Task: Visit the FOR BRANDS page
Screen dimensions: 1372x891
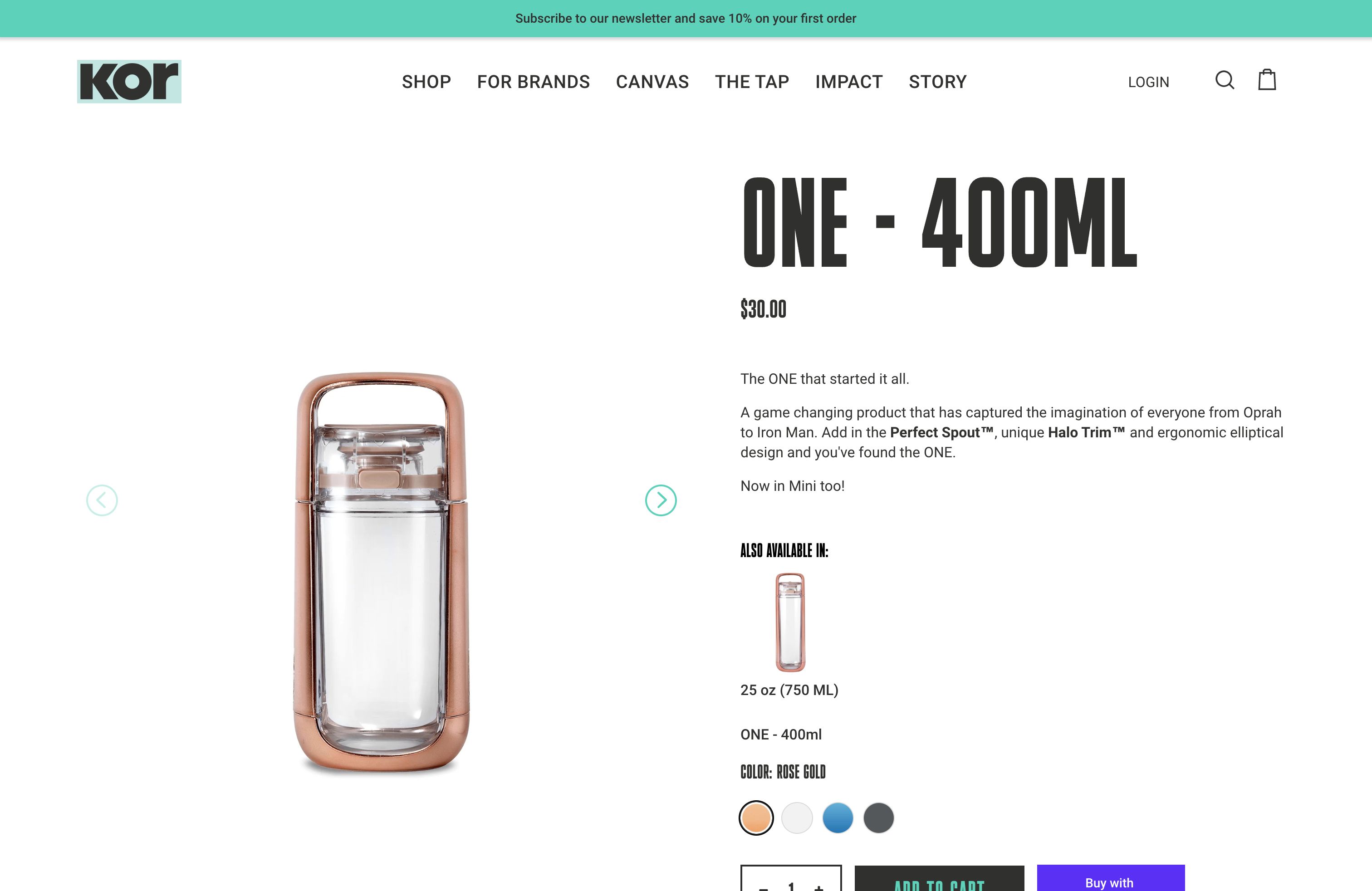Action: tap(533, 82)
